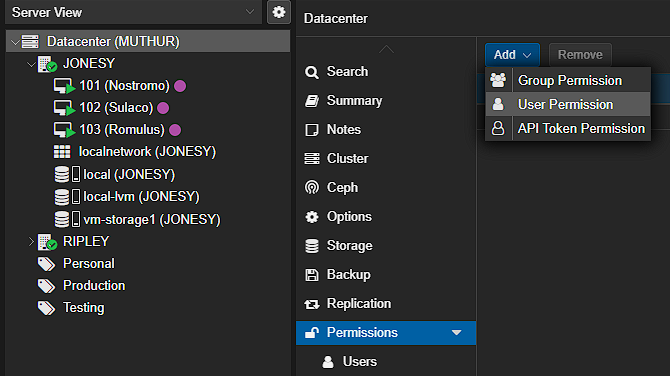Expand the RIPLEY node arrow

click(x=31, y=242)
